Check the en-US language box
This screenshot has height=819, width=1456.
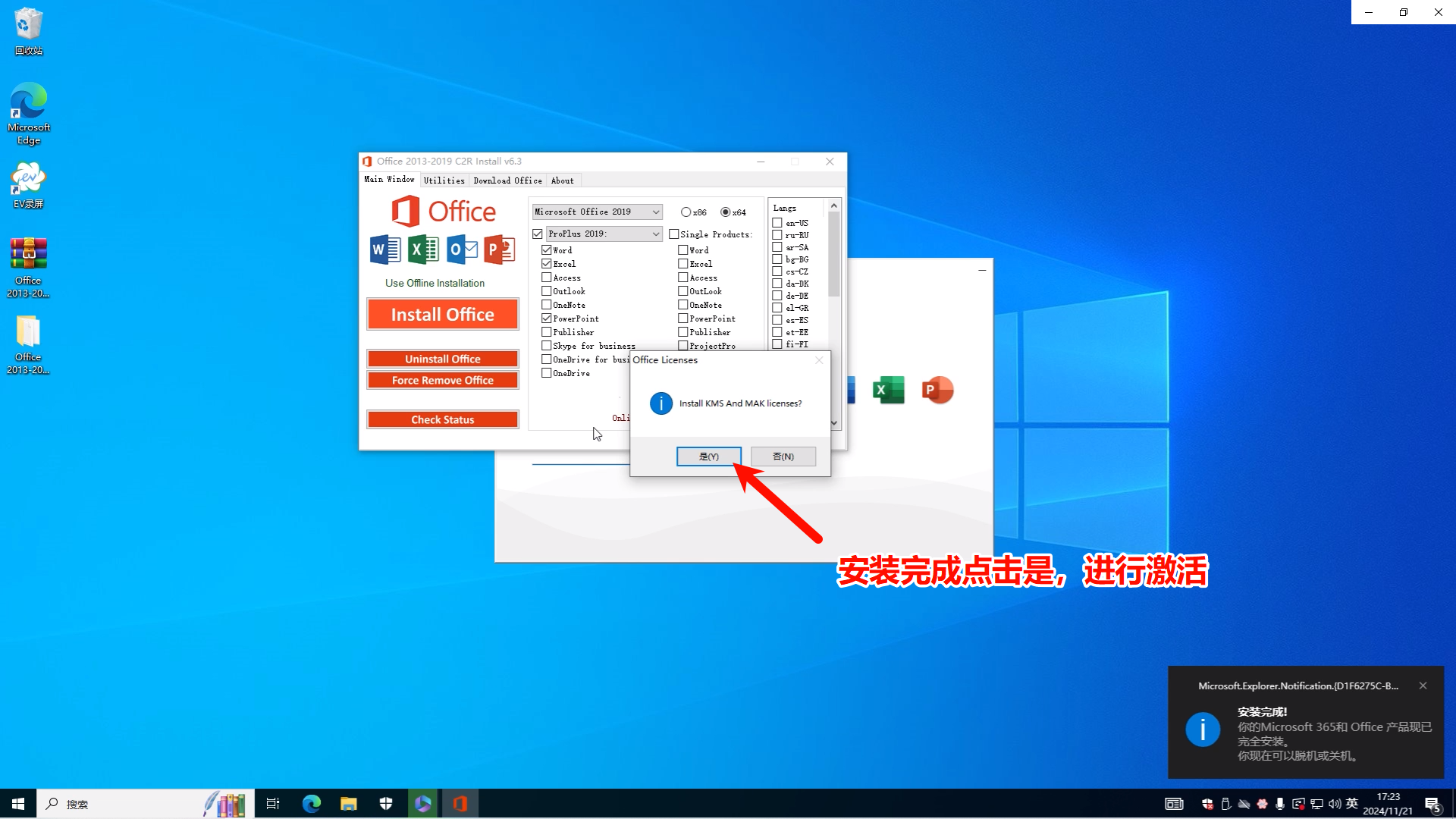(777, 223)
